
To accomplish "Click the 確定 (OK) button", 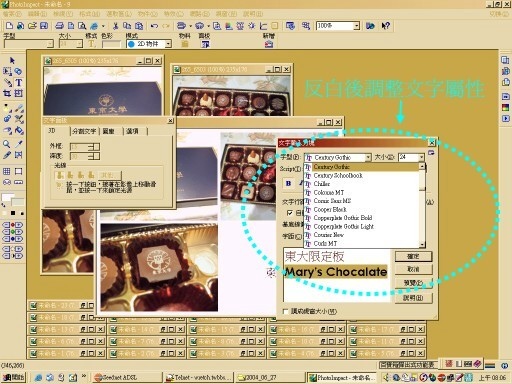I will (x=413, y=256).
